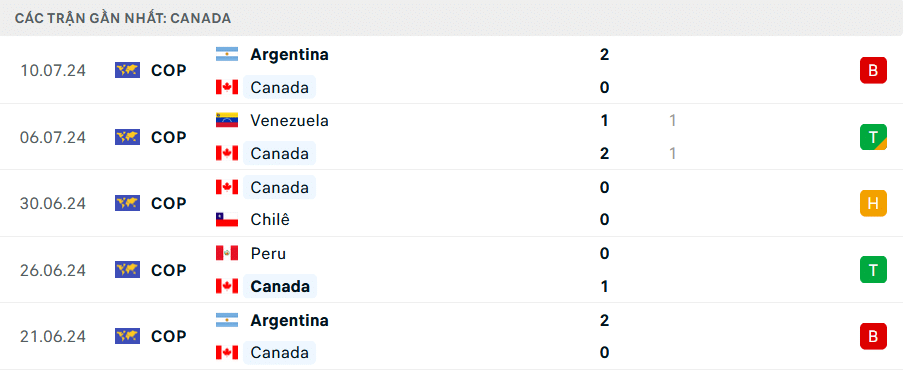Click Các trận gần nhất: Canada header
904x375 pixels.
point(123,18)
